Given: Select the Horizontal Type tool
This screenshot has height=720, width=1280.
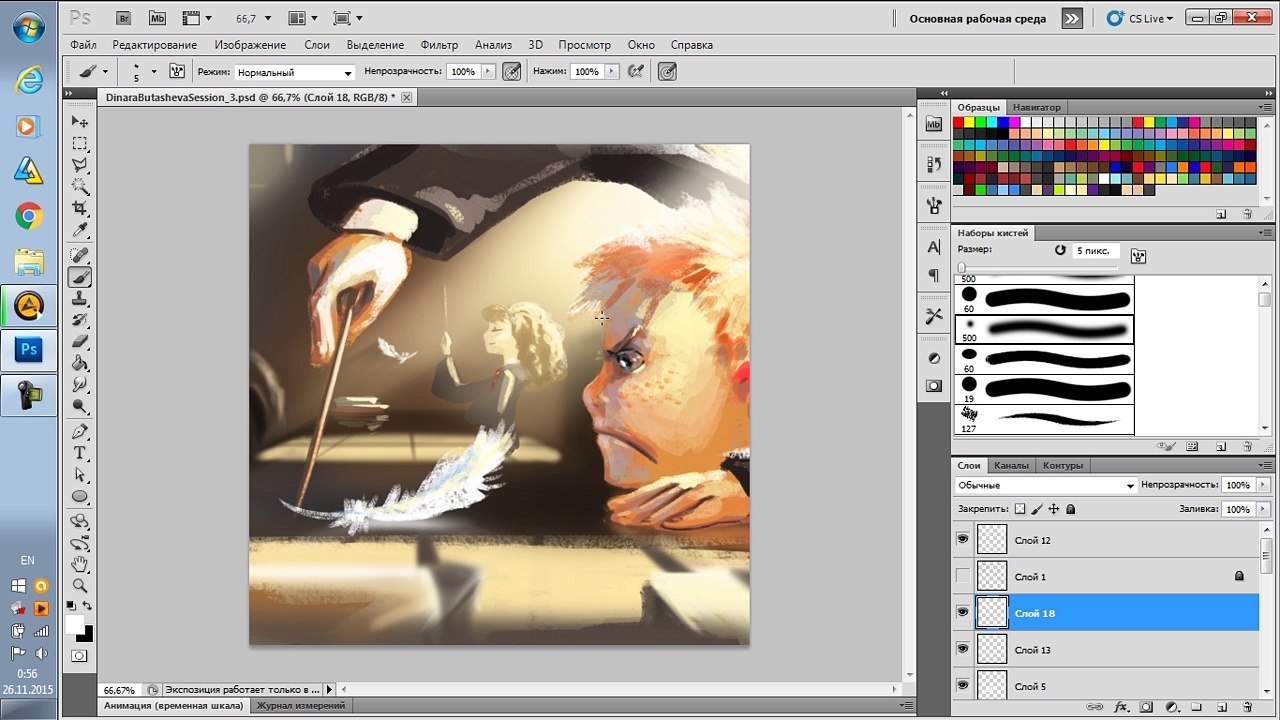Looking at the screenshot, I should [x=80, y=453].
